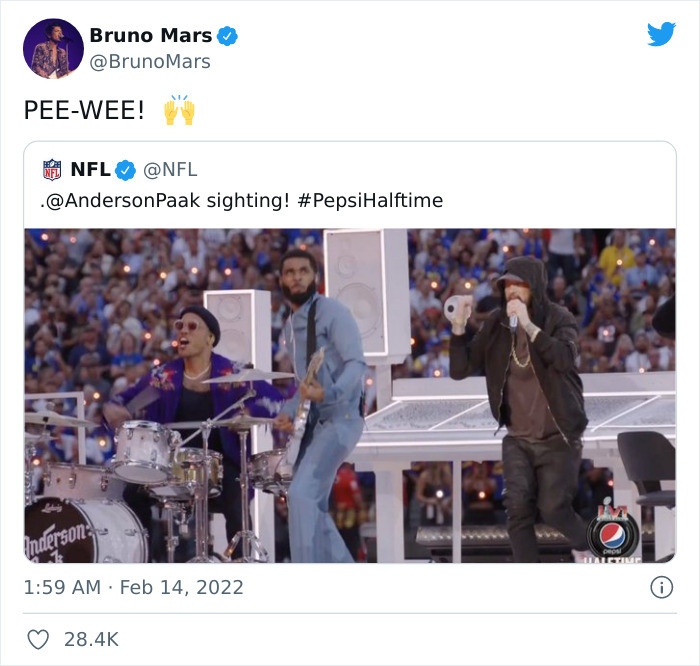Click the 1:59 AM timestamp
This screenshot has width=700, height=666.
(x=62, y=588)
